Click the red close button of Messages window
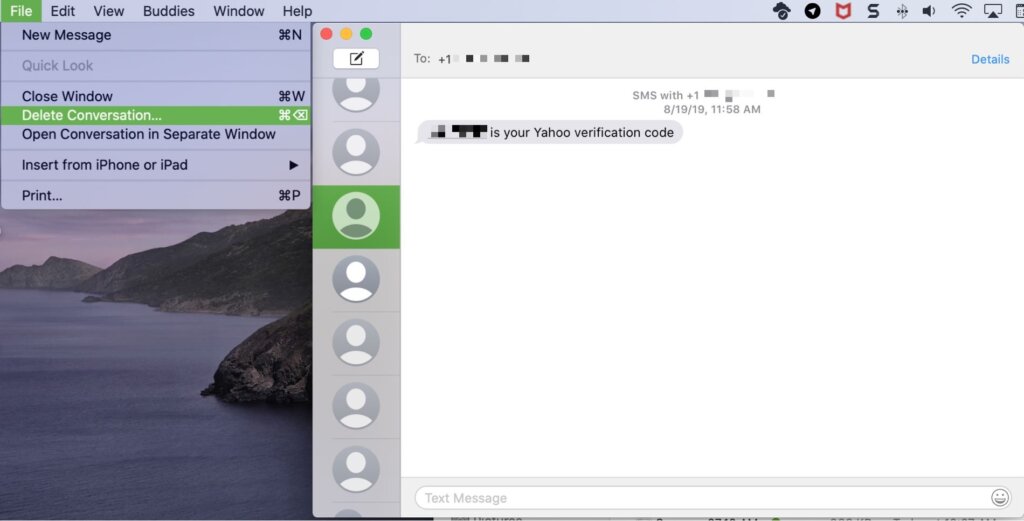Image resolution: width=1024 pixels, height=521 pixels. point(327,33)
